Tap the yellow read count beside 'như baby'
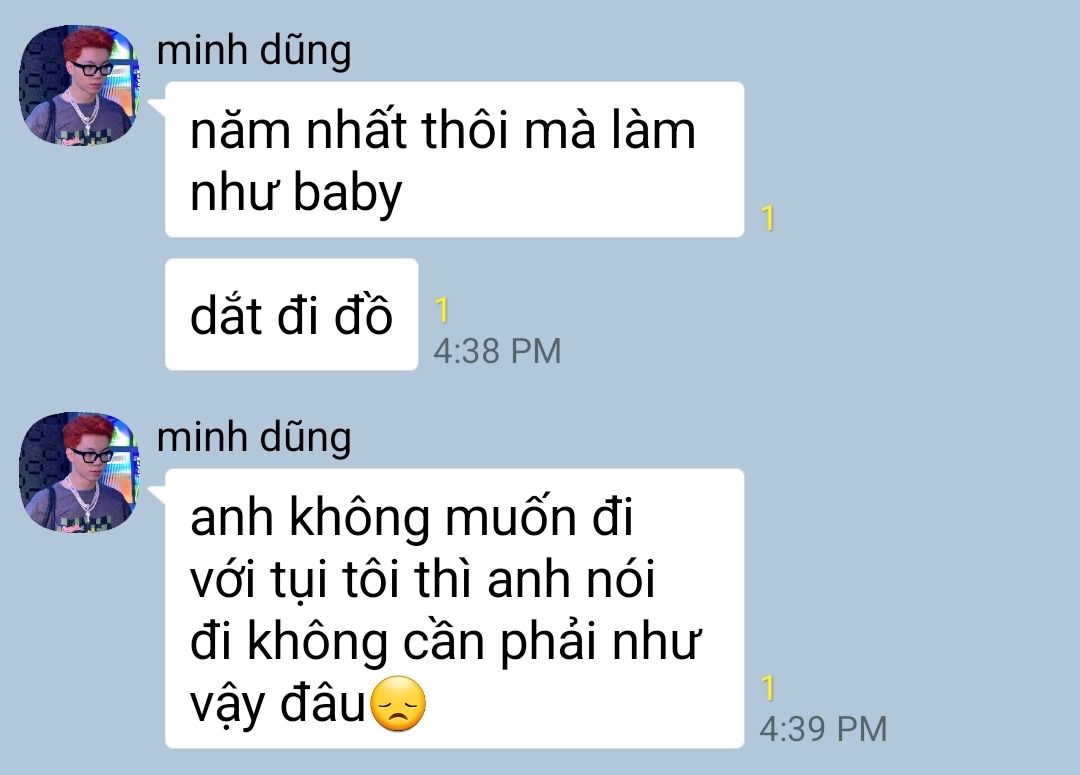 click(769, 218)
